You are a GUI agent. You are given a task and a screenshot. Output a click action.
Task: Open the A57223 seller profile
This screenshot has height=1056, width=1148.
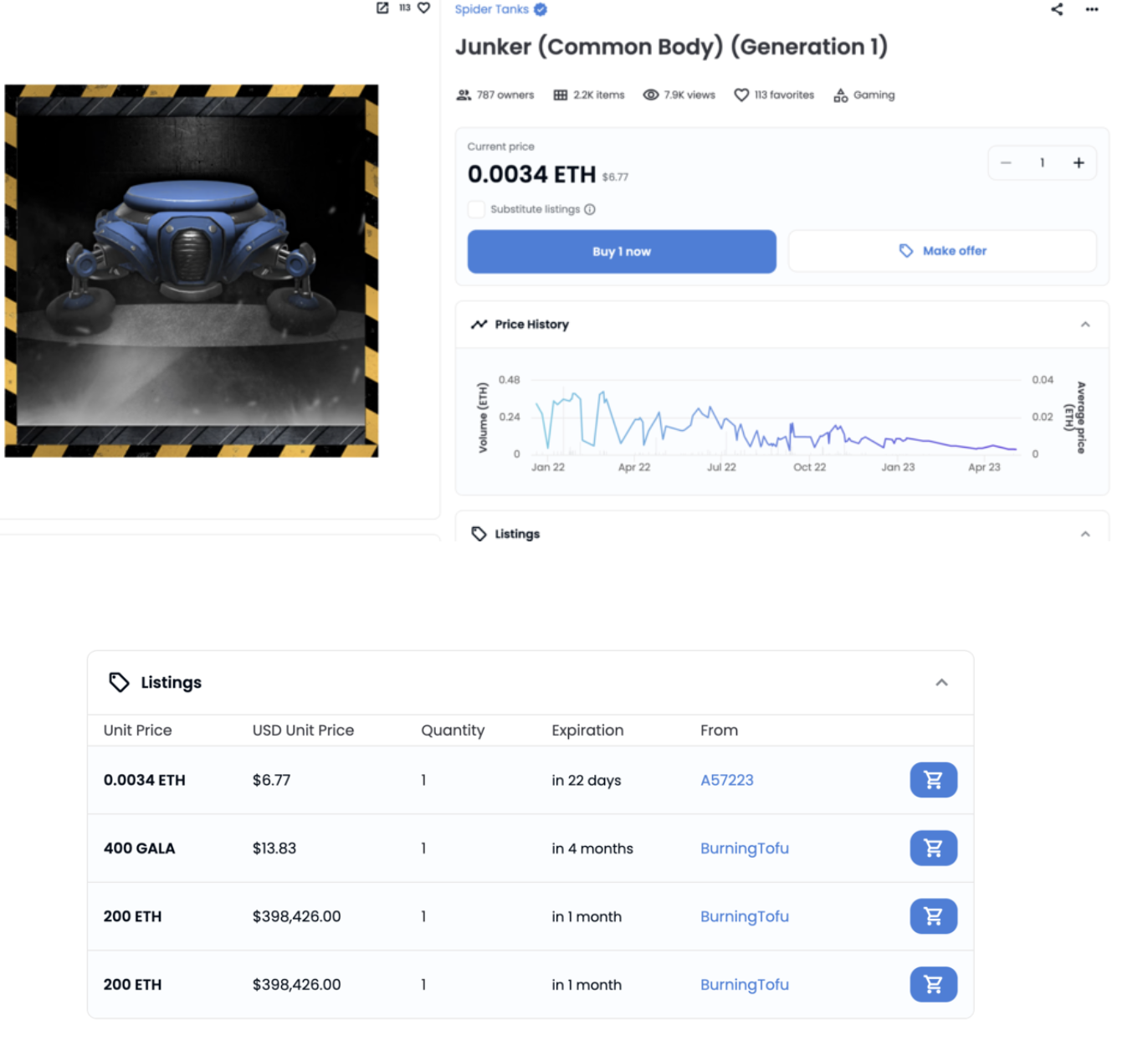click(x=726, y=781)
